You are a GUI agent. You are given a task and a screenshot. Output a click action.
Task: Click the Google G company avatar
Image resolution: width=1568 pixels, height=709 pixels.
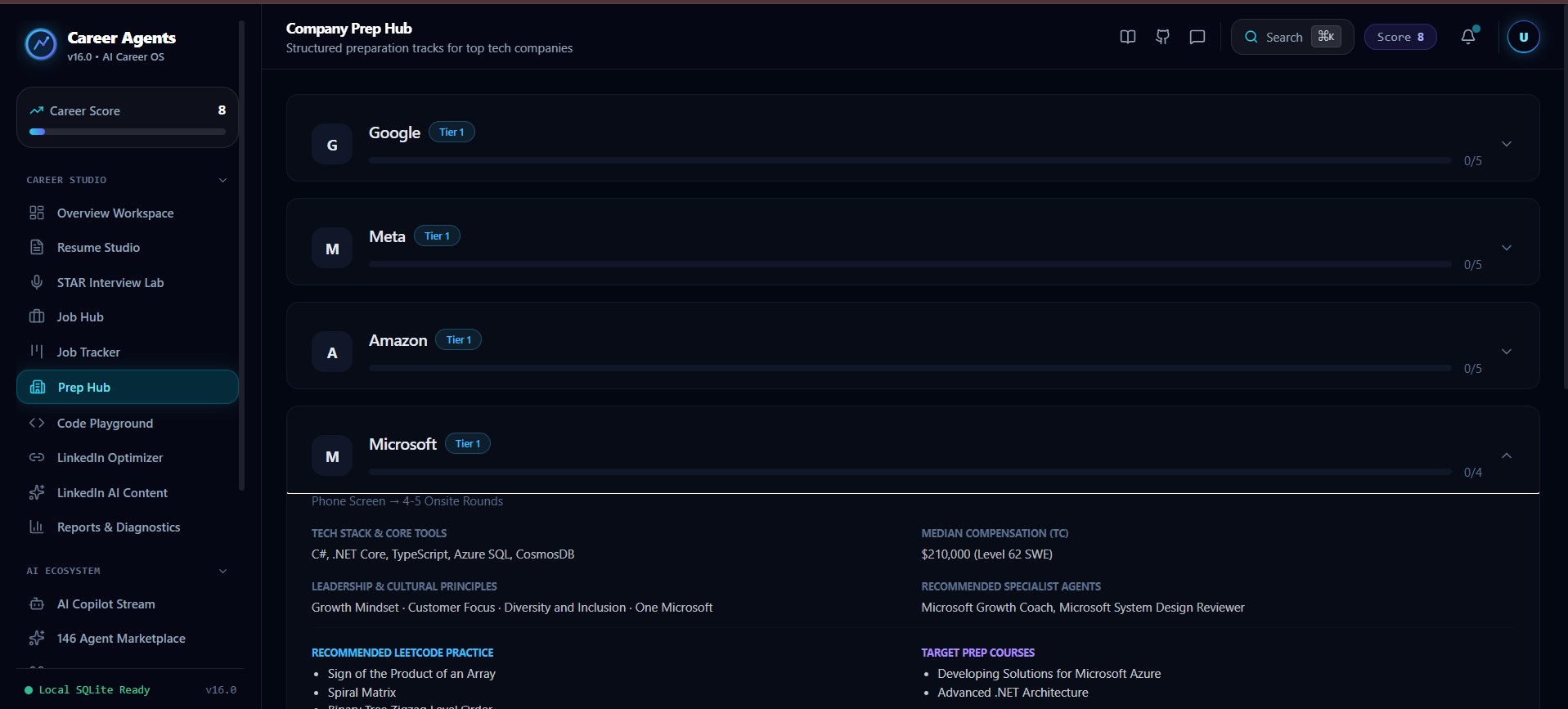[332, 145]
